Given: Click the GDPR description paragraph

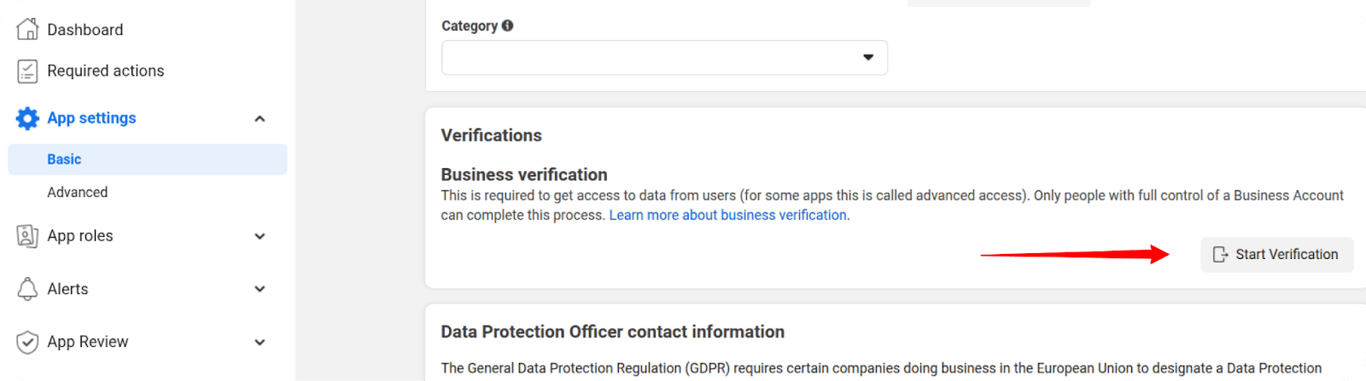Looking at the screenshot, I should 881,369.
